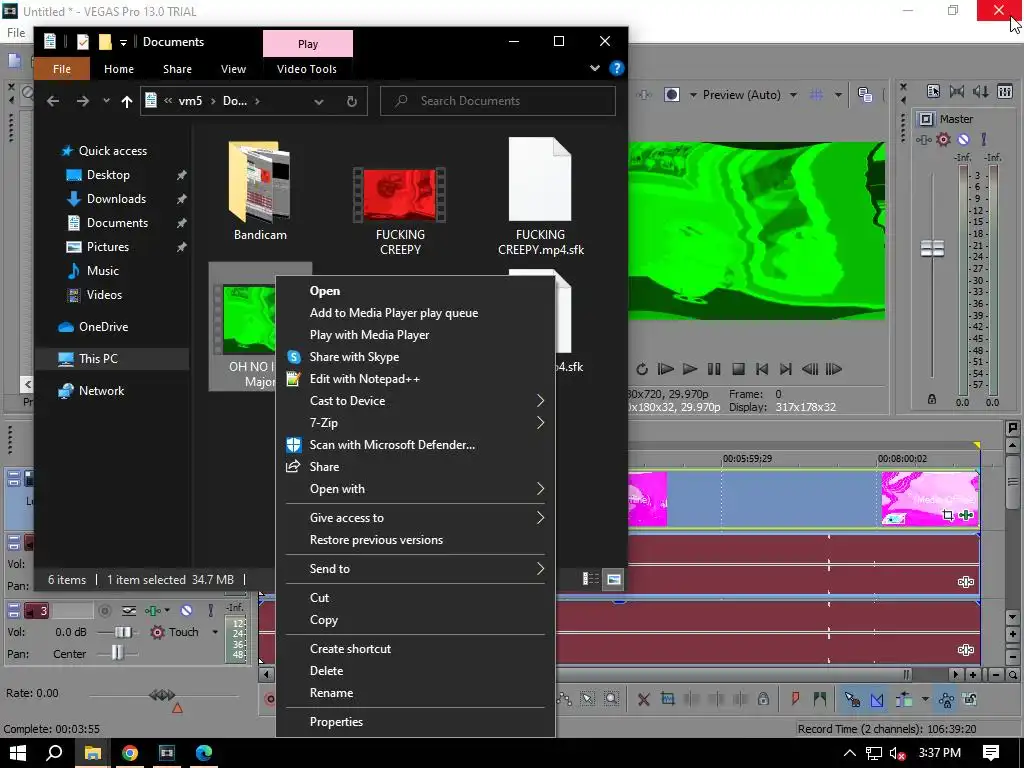Click Play From Start button in VEGAS
The height and width of the screenshot is (768, 1024).
tap(665, 370)
